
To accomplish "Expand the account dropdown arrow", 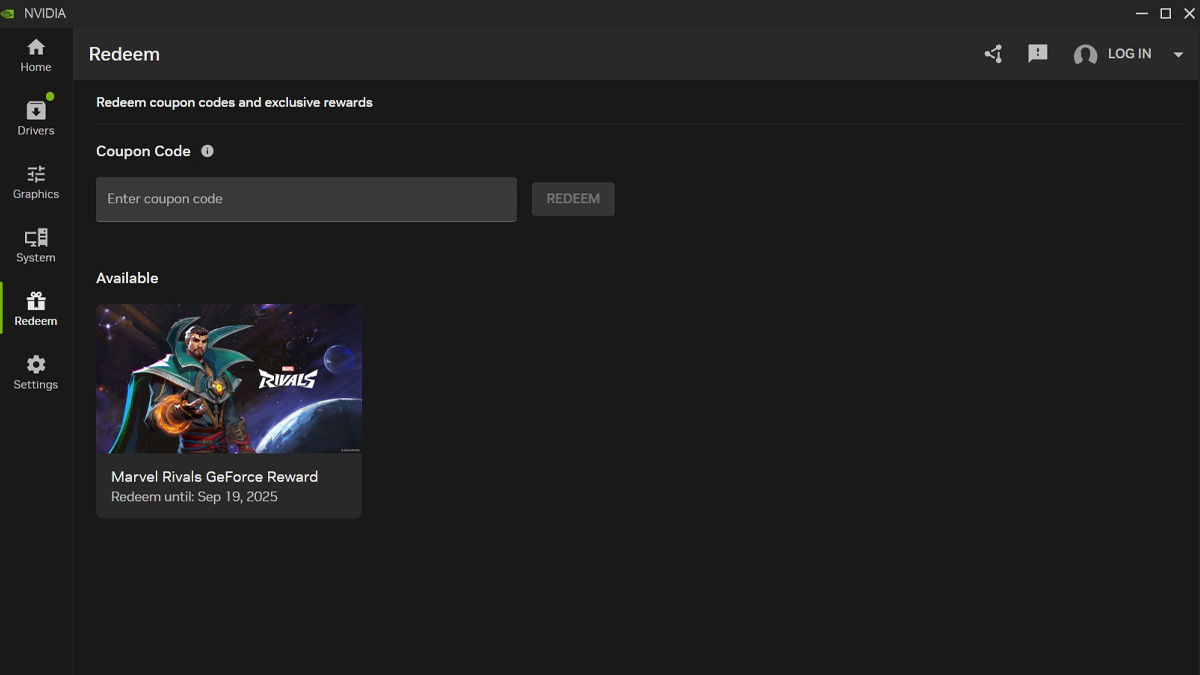I will point(1178,54).
